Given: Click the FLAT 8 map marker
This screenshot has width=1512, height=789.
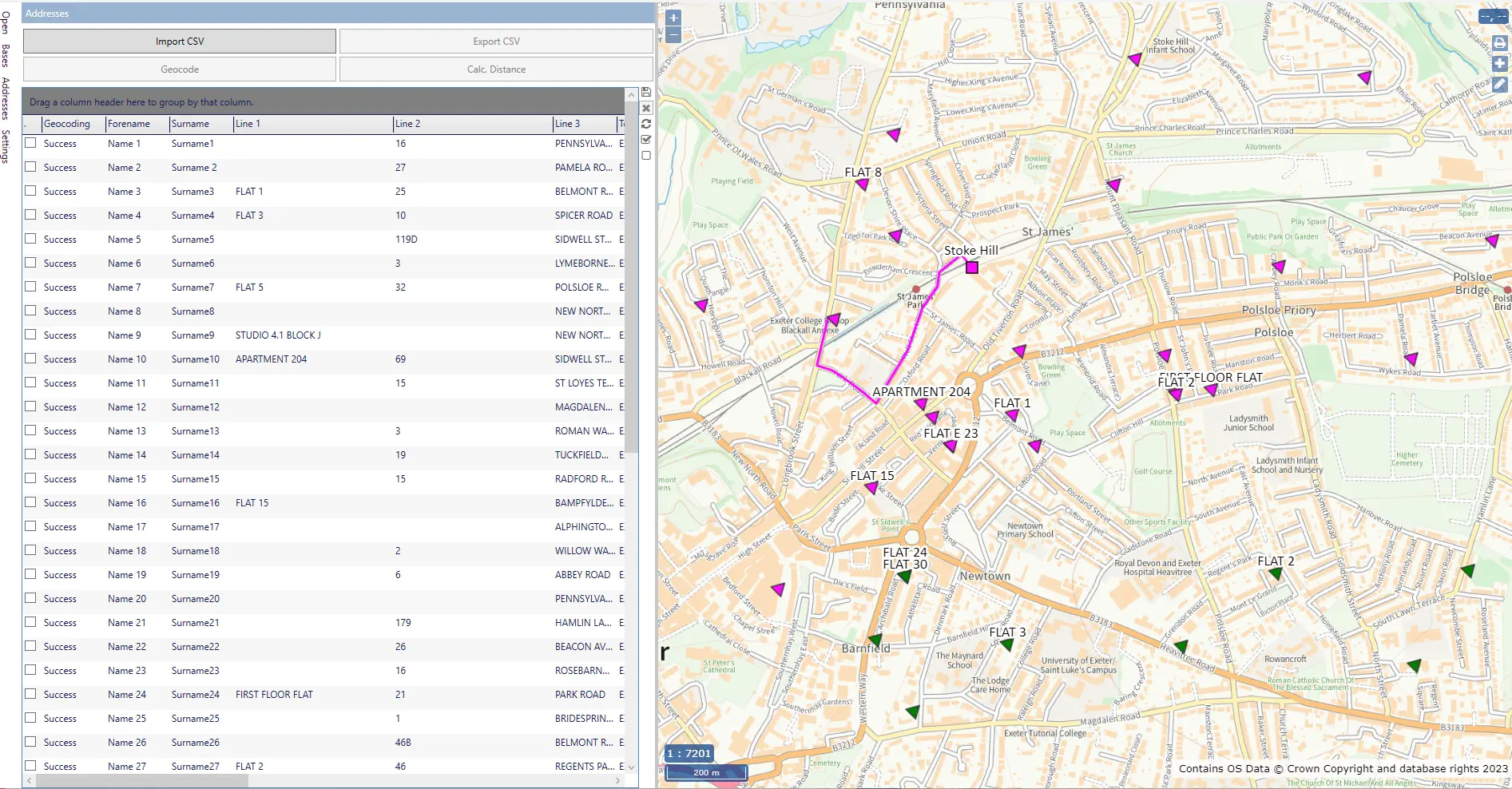Looking at the screenshot, I should click(x=862, y=184).
